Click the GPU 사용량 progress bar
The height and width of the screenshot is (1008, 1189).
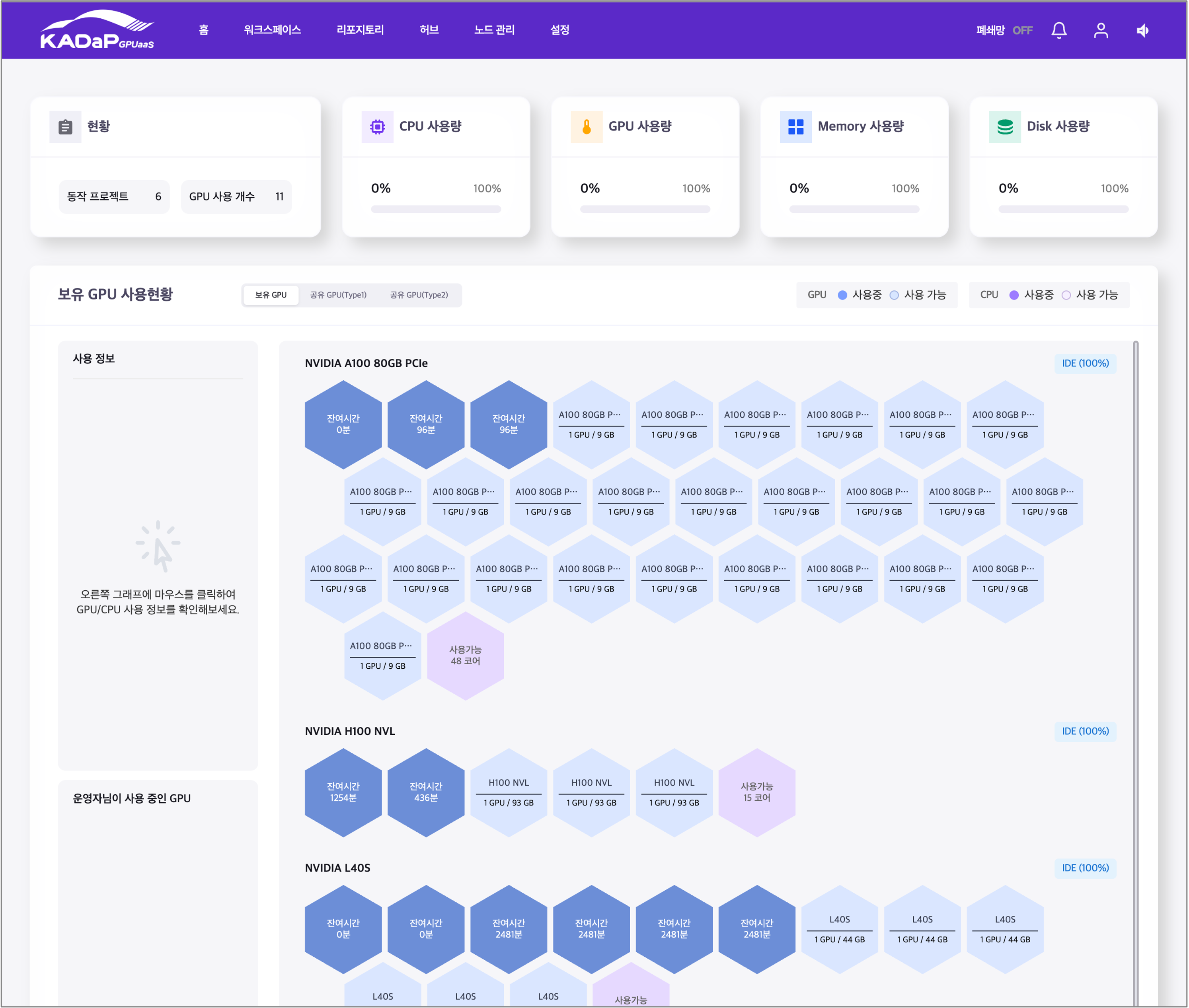click(645, 209)
